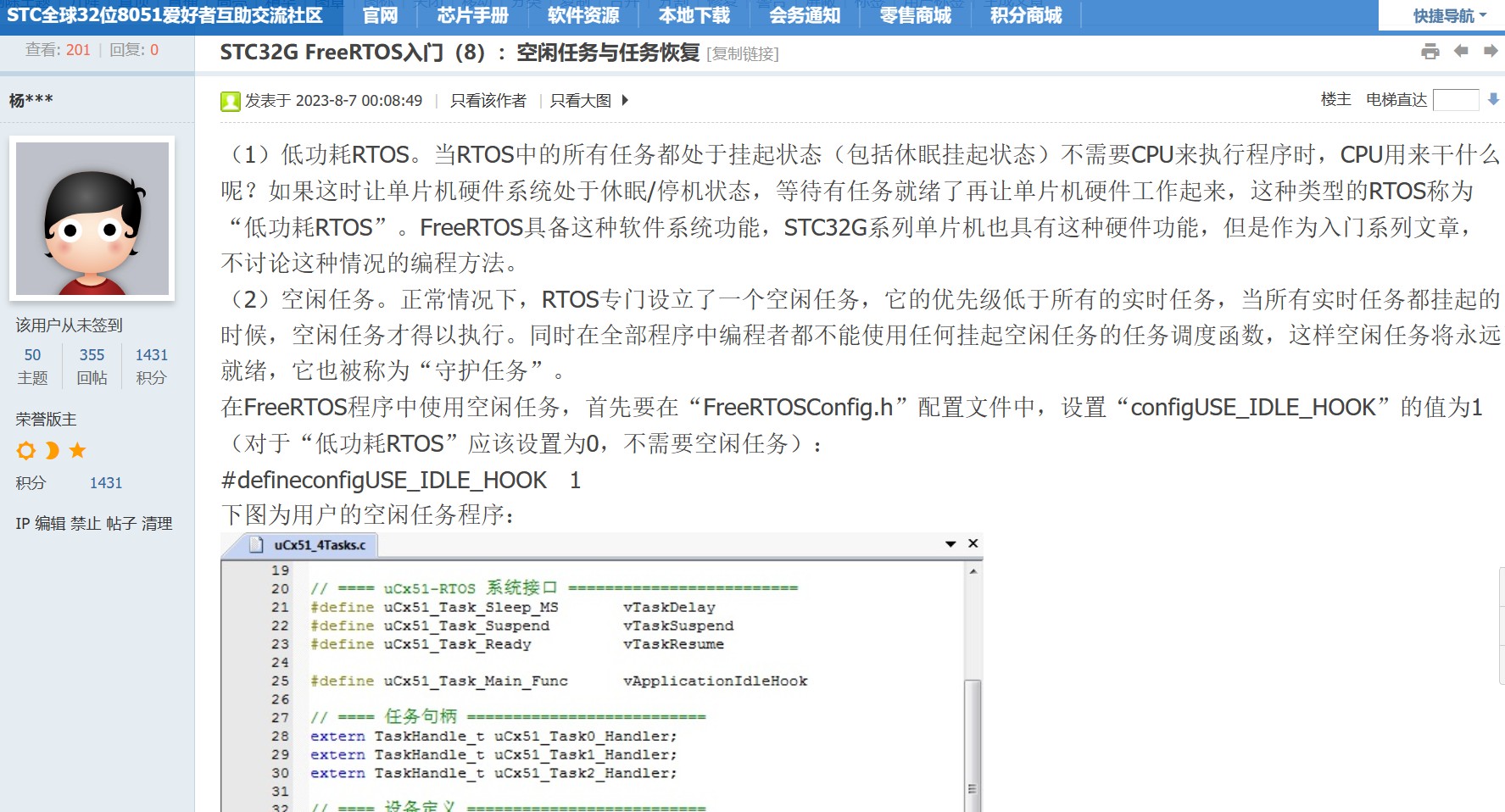This screenshot has width=1505, height=812.
Task: Click the blue jump-to-floor arrow icon
Action: (x=1494, y=100)
